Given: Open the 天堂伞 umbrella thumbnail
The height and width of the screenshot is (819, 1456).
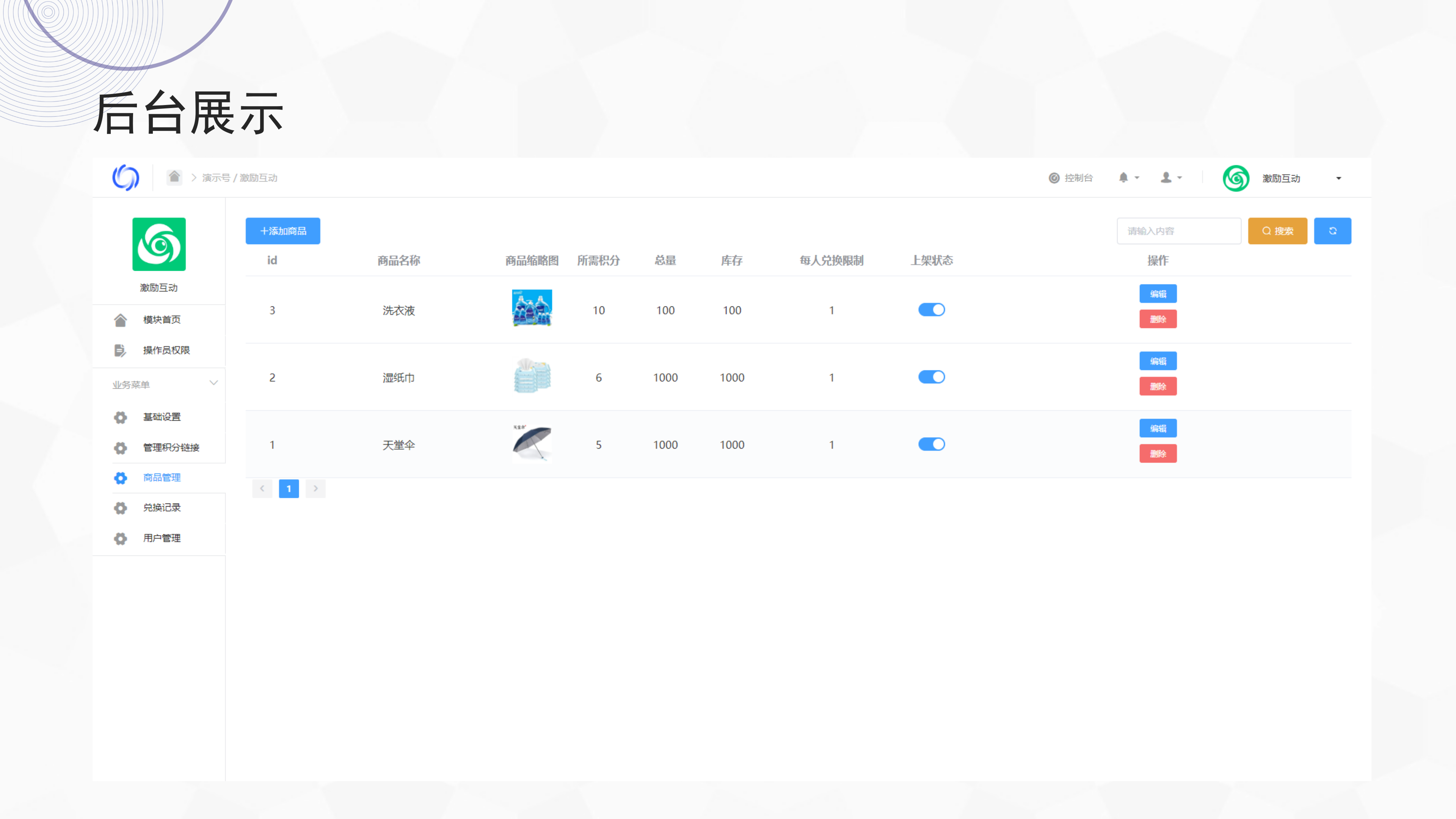Looking at the screenshot, I should pyautogui.click(x=532, y=442).
